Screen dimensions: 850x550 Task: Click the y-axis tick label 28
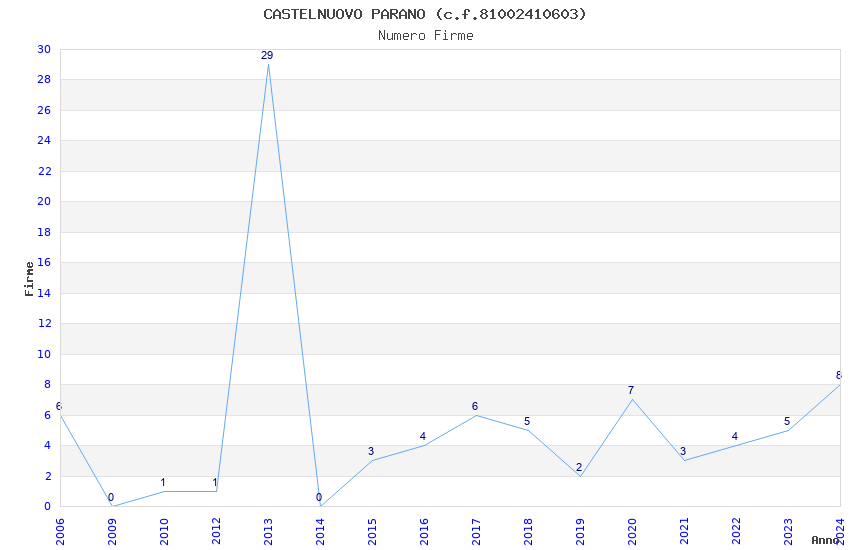coord(44,80)
